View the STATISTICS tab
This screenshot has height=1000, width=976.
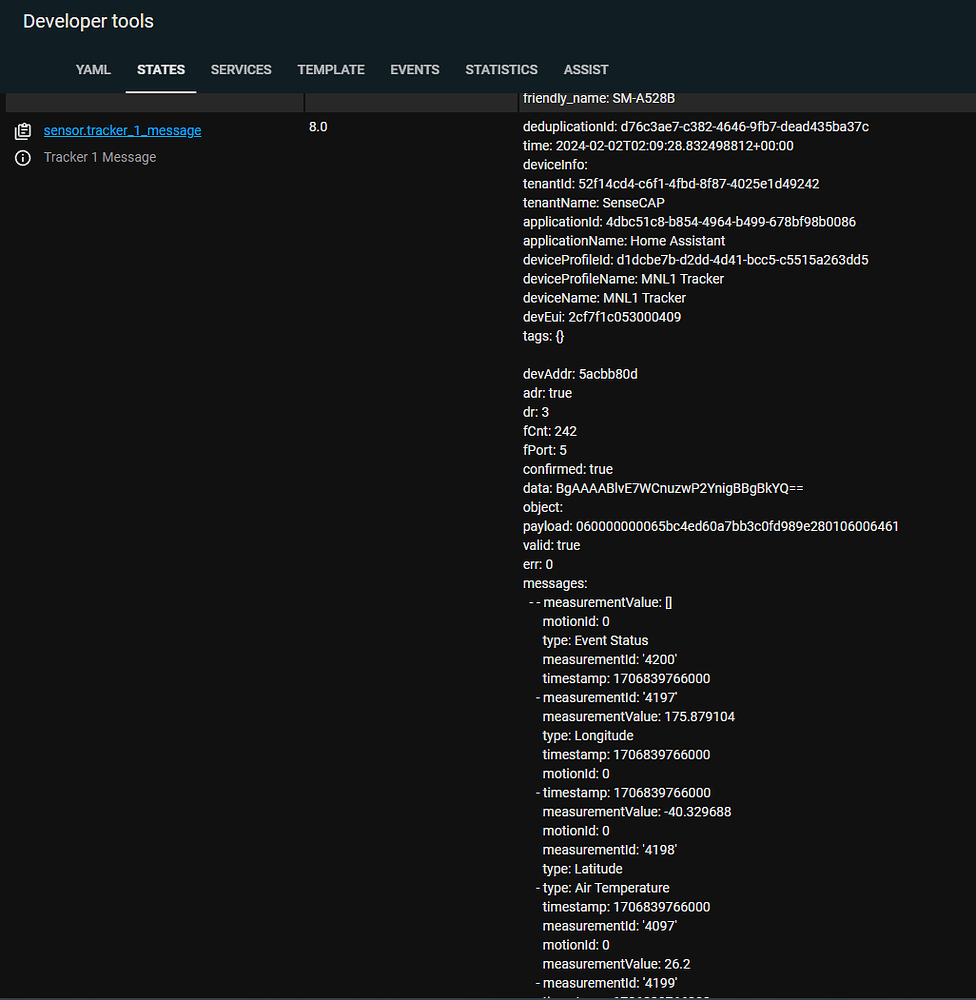[501, 70]
